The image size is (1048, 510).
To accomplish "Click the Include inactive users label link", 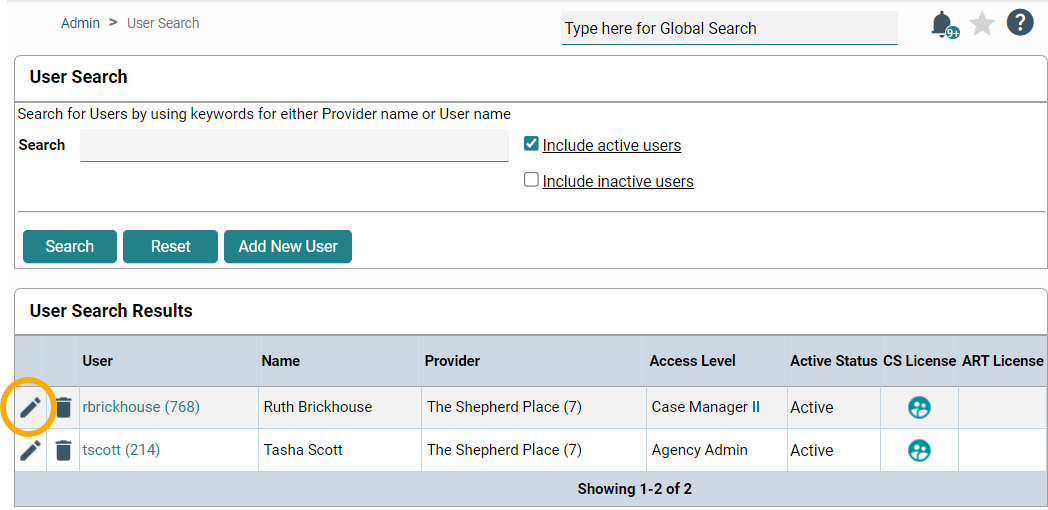I will [x=618, y=182].
